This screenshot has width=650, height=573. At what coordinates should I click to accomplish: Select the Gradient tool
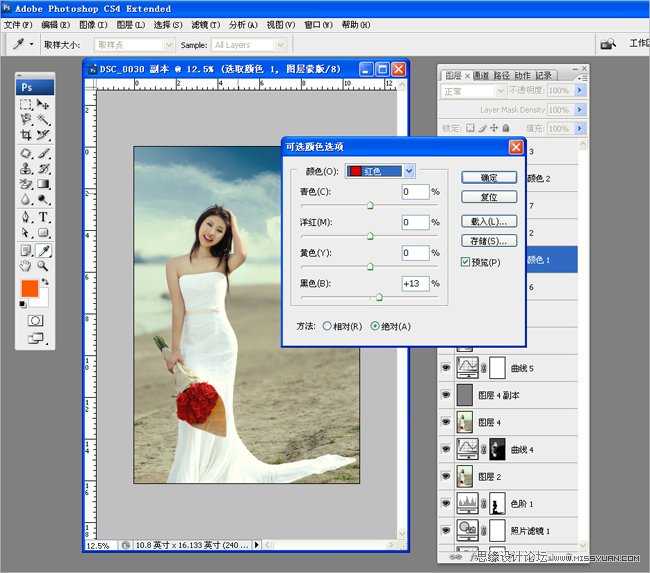click(x=44, y=185)
